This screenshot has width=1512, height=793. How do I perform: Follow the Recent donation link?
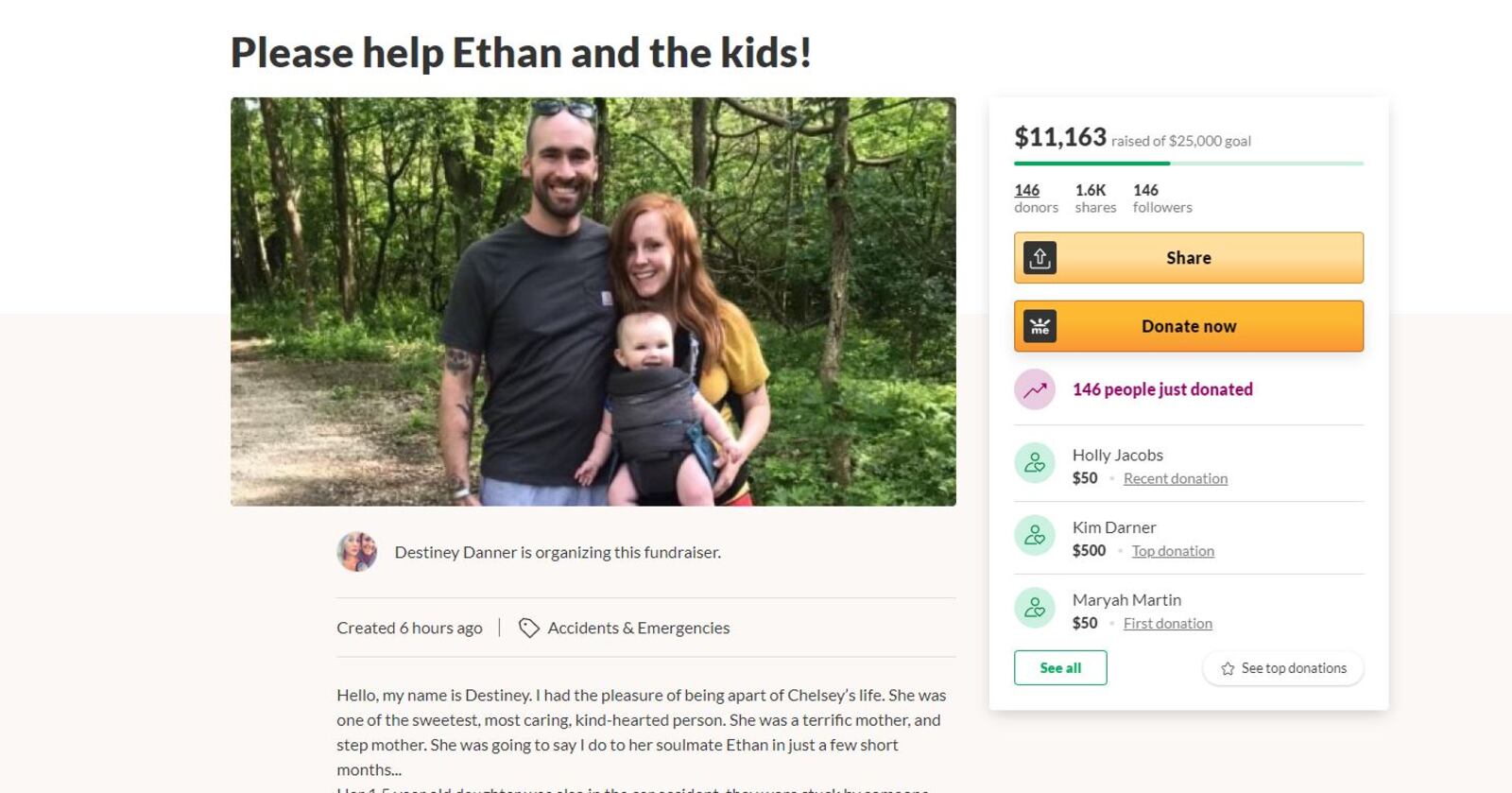point(1175,478)
